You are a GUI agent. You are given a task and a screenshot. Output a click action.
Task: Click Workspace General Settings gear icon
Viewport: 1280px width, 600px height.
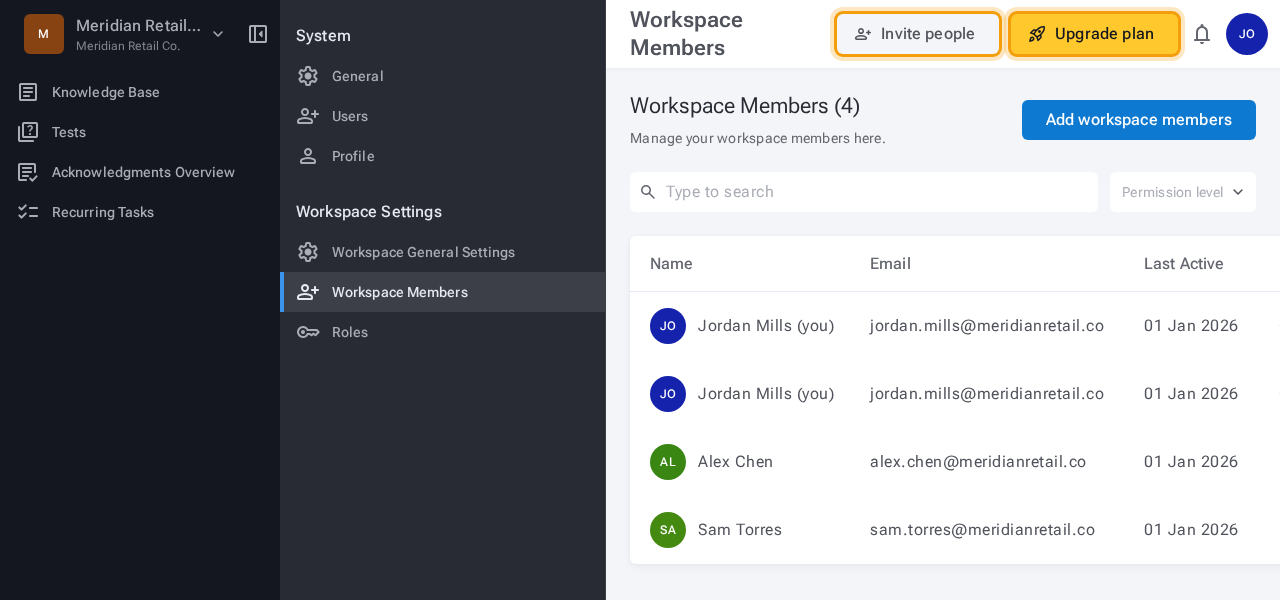coord(308,252)
